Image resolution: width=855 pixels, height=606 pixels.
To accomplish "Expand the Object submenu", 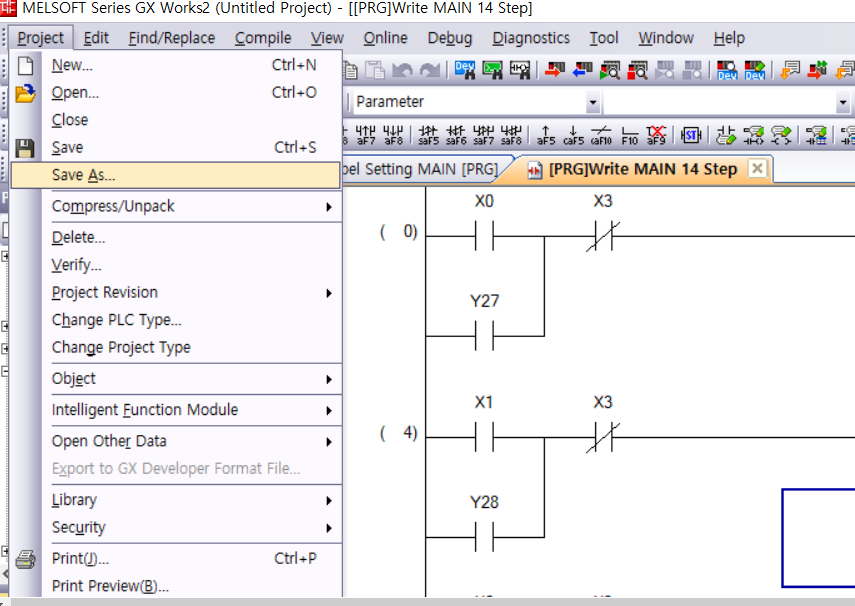I will pyautogui.click(x=328, y=379).
